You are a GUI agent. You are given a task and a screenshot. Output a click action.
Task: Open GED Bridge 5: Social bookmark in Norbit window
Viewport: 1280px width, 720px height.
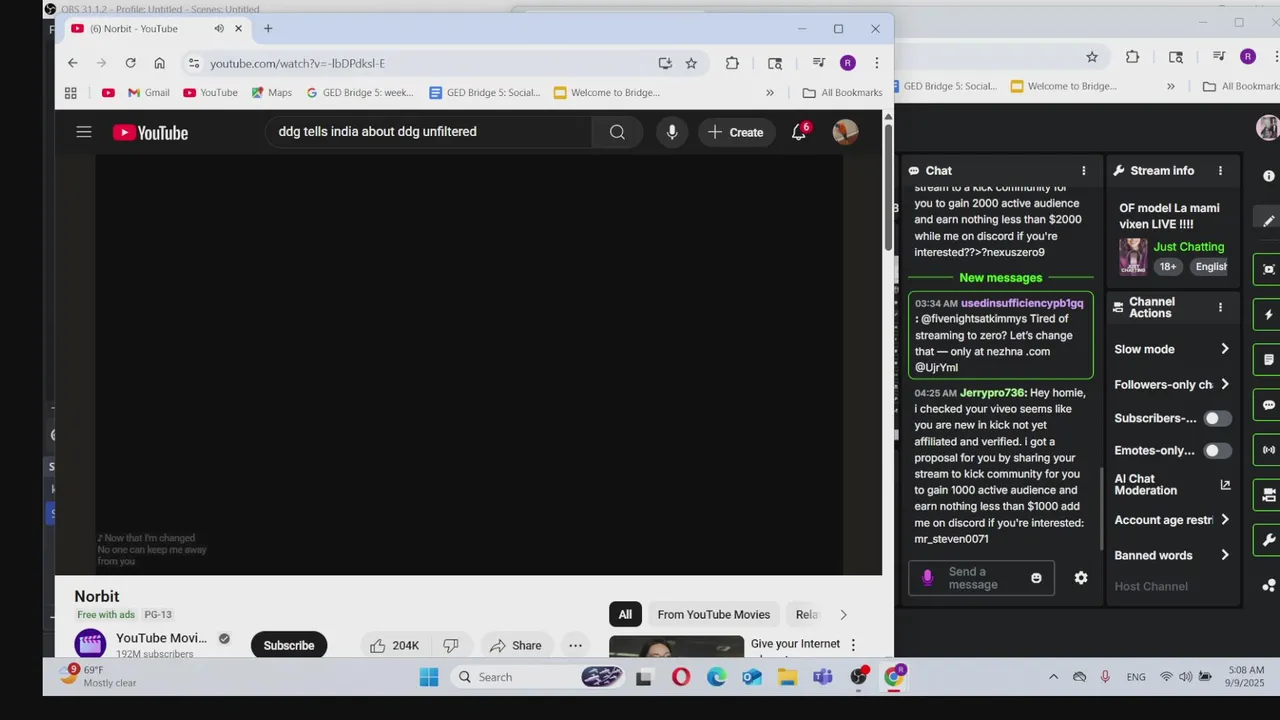pos(484,93)
